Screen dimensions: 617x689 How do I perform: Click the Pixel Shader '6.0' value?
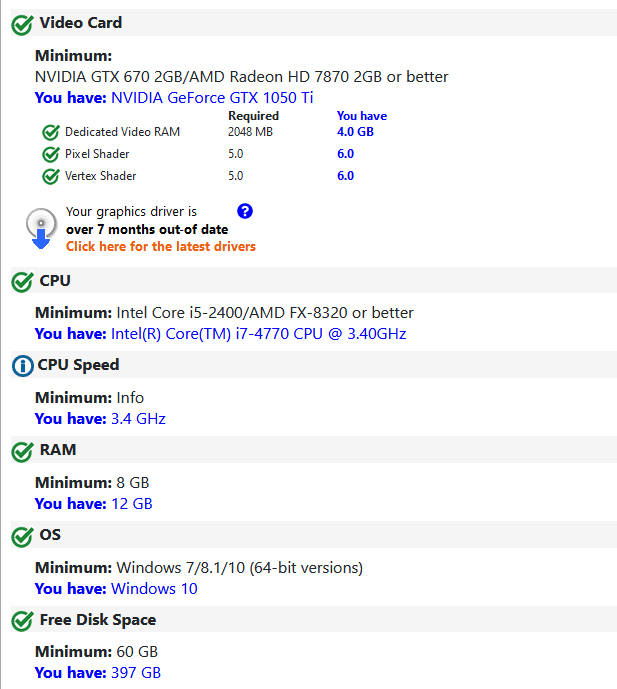[345, 154]
